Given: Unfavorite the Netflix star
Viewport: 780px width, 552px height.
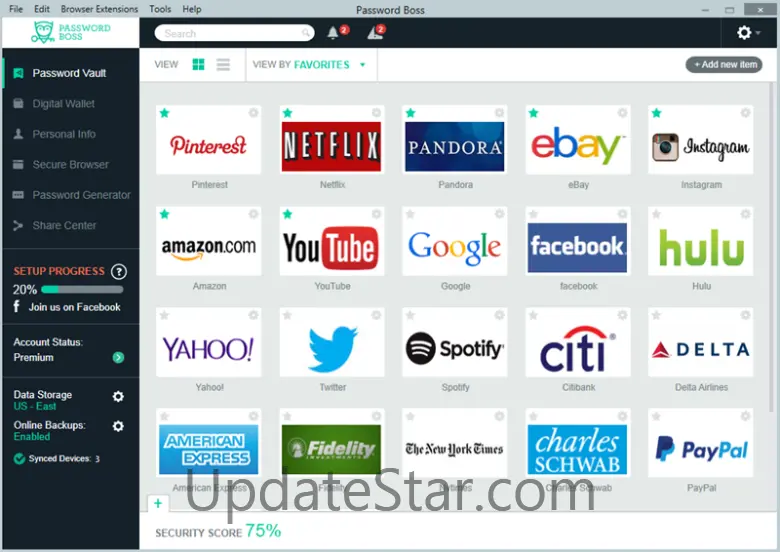Looking at the screenshot, I should (288, 113).
